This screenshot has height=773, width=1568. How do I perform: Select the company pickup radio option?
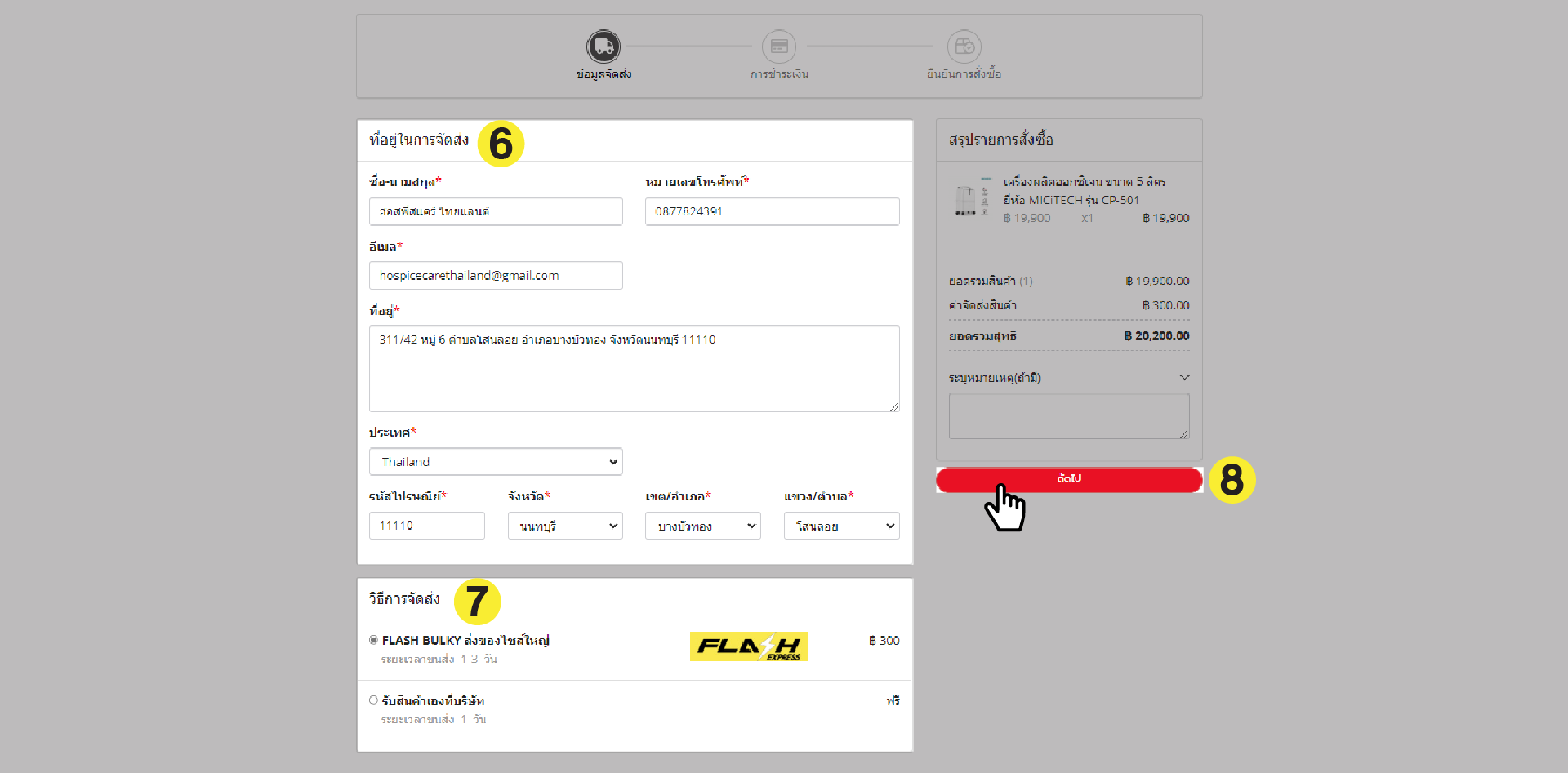(x=373, y=701)
